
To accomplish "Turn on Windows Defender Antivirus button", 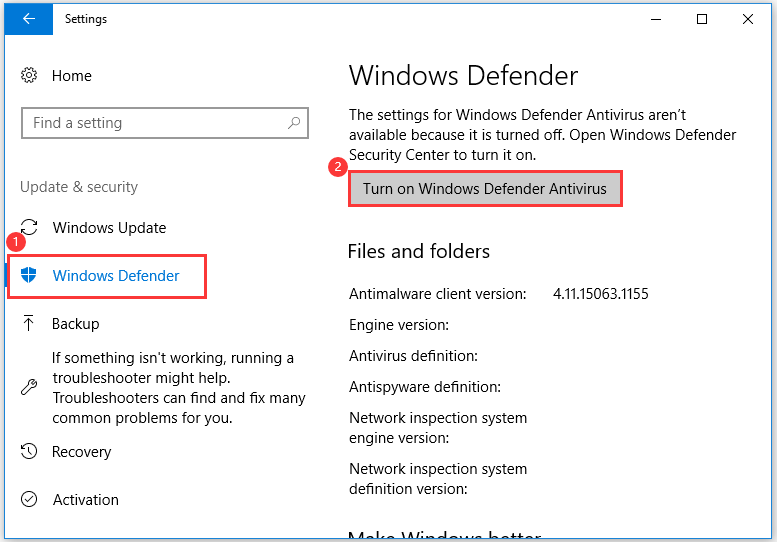I will 485,189.
